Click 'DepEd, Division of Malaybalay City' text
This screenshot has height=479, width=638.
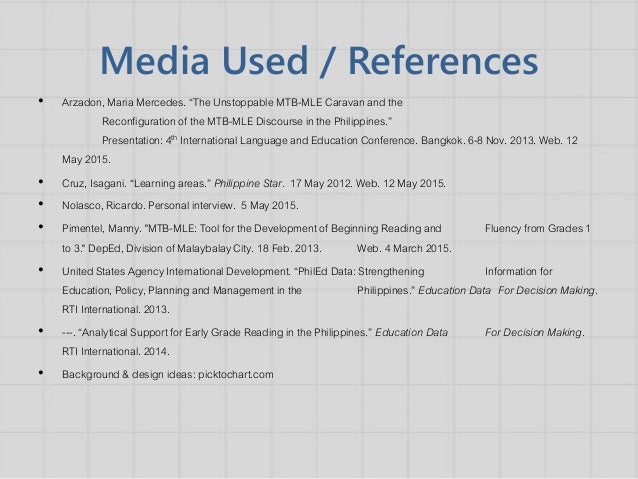[x=170, y=248]
